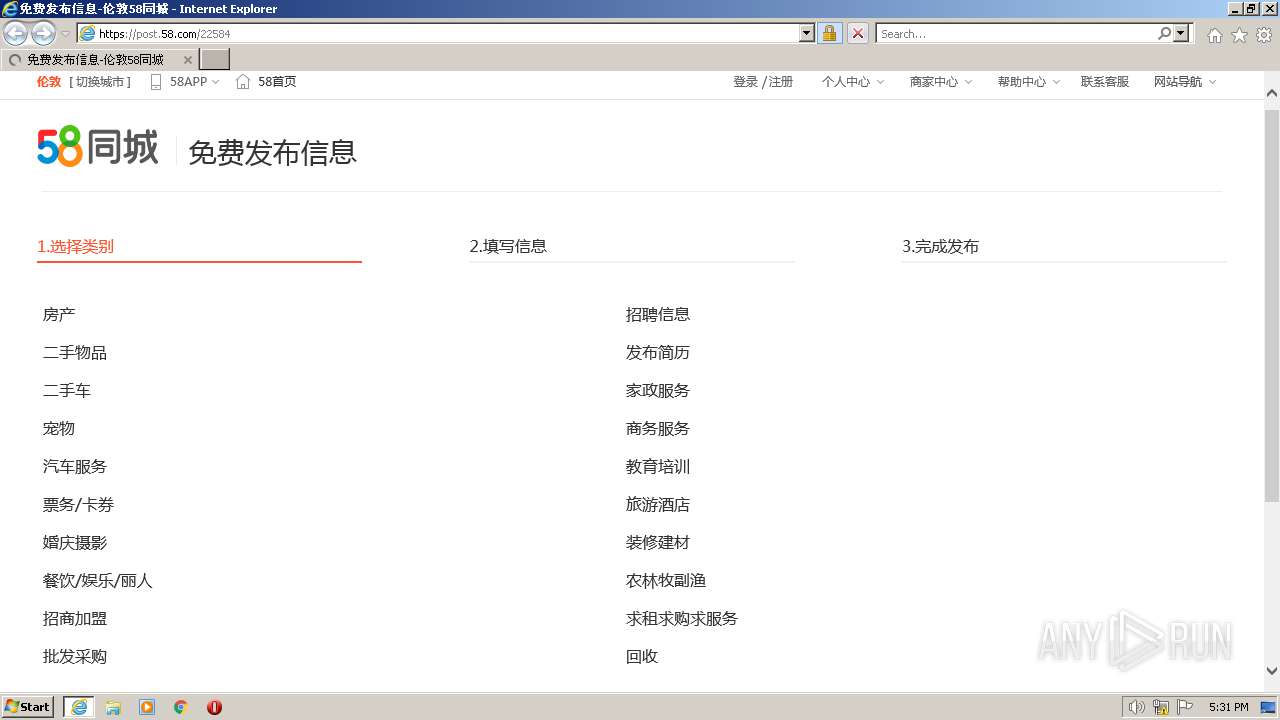This screenshot has height=720, width=1280.
Task: Click the 登录 link
Action: point(745,82)
